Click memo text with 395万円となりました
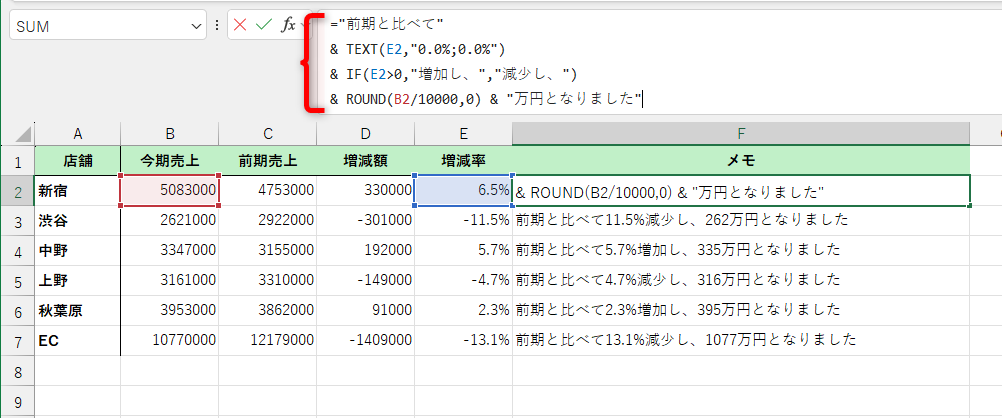The image size is (1002, 418). tap(677, 311)
